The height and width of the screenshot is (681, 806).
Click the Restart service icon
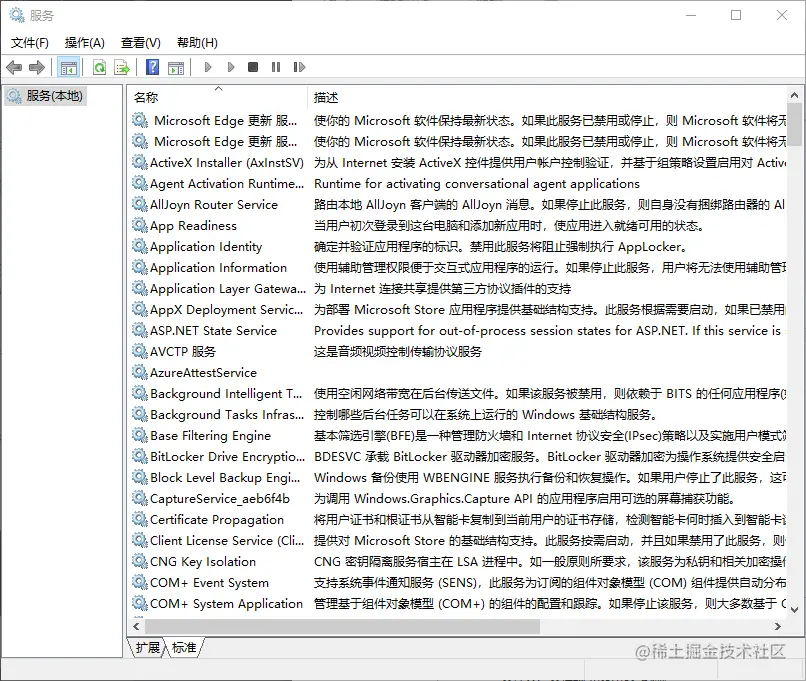coord(299,67)
